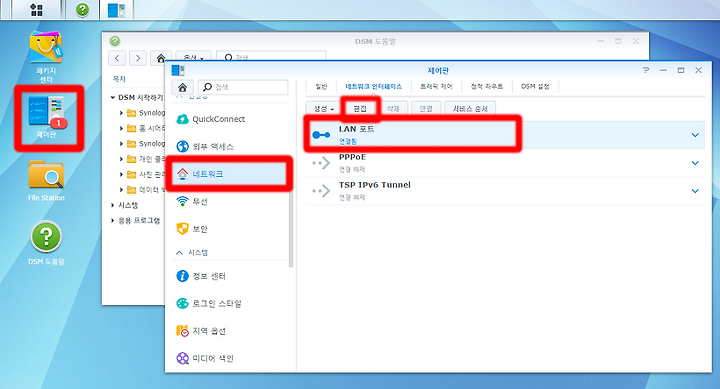Image resolution: width=720 pixels, height=389 pixels.
Task: Select the 데이터 folder in help tree
Action: [x=146, y=190]
